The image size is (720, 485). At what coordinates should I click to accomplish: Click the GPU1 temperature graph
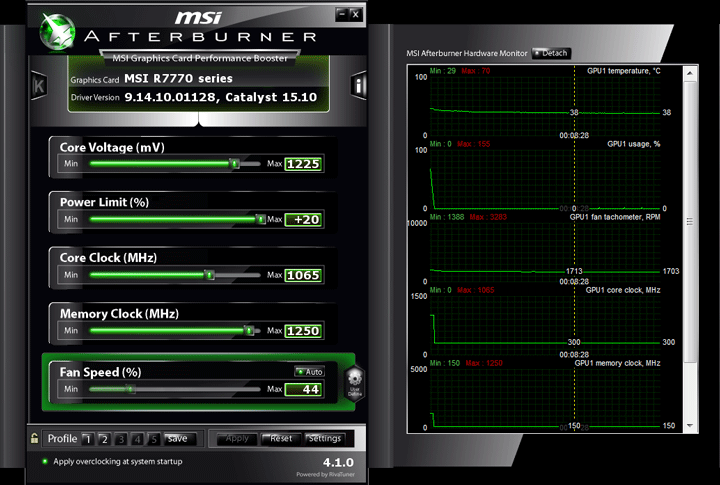click(545, 107)
